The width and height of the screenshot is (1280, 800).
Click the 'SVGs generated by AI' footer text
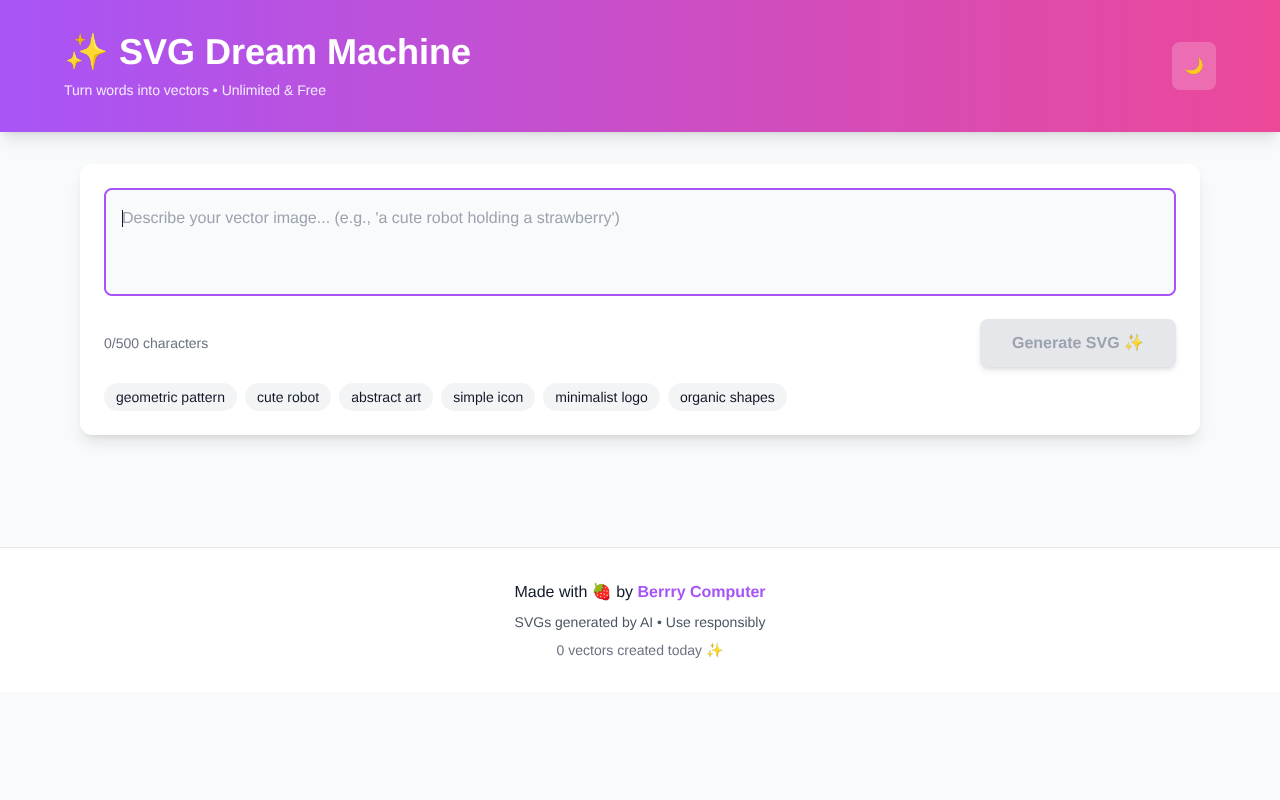(640, 621)
